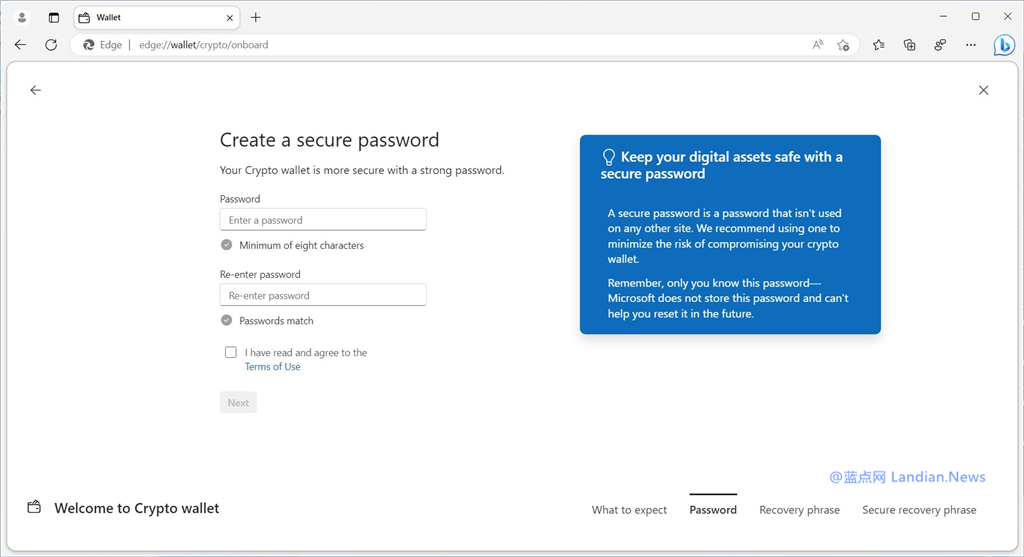This screenshot has width=1024, height=557.
Task: Select the What to expect step
Action: (x=629, y=510)
